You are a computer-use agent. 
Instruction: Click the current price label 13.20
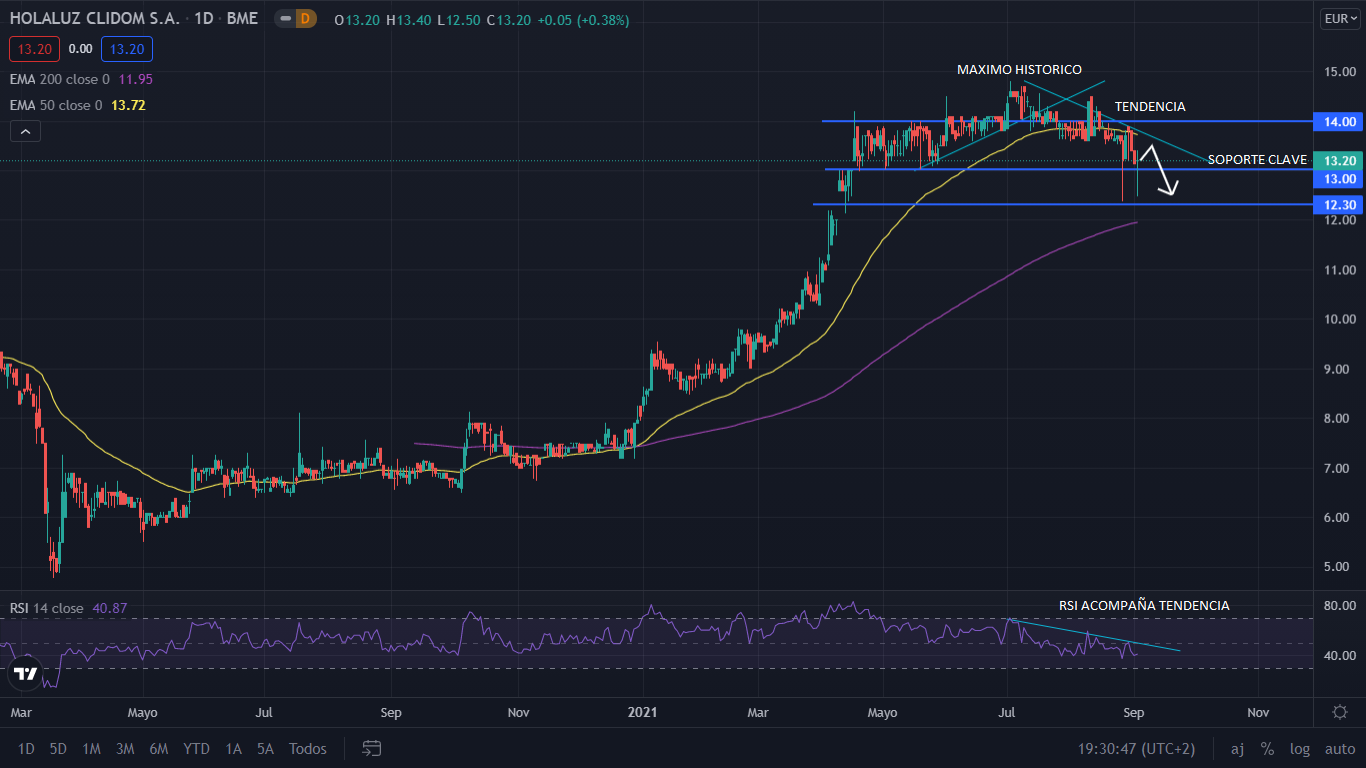1339,160
